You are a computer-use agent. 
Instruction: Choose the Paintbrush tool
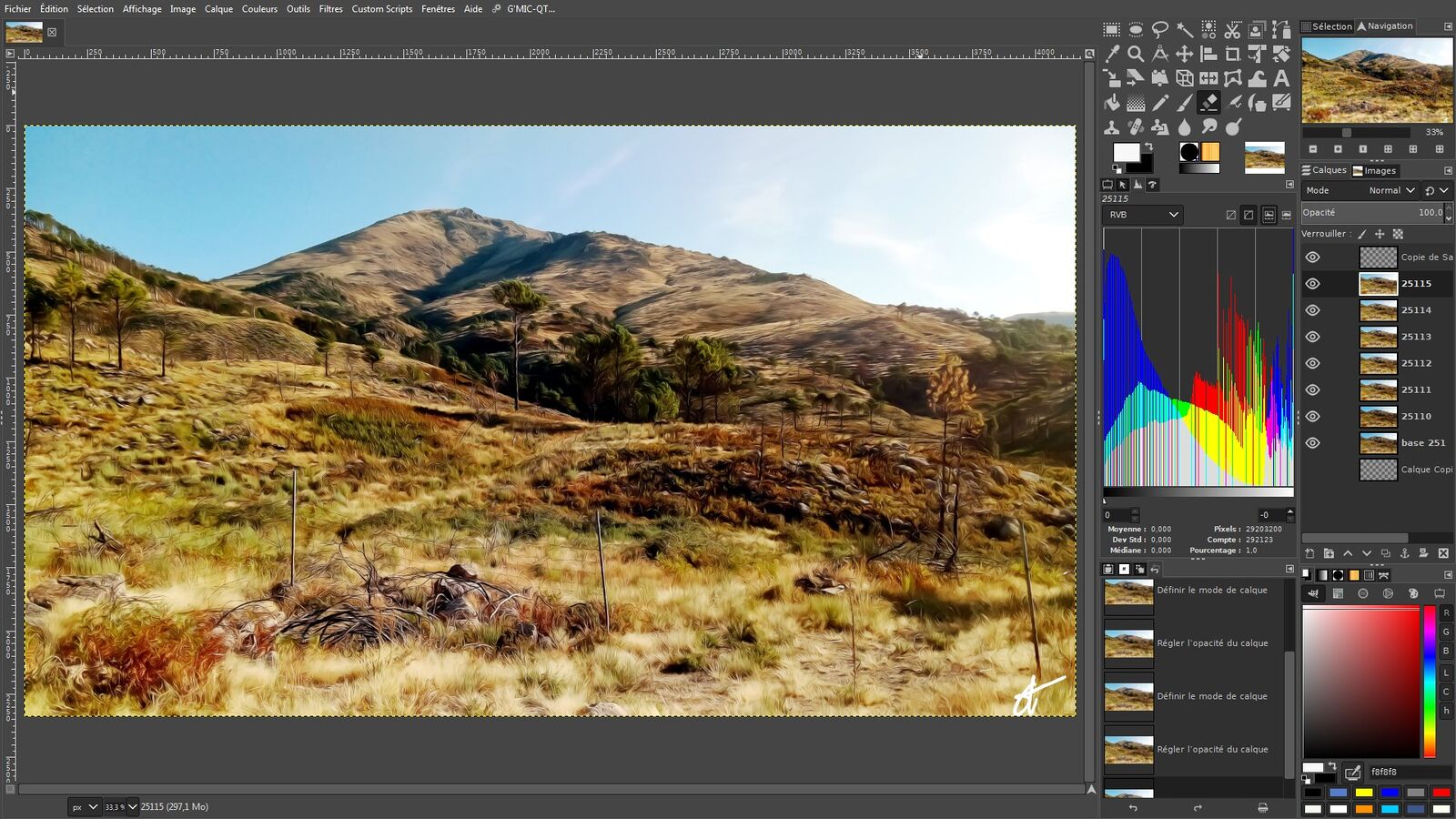click(x=1184, y=103)
